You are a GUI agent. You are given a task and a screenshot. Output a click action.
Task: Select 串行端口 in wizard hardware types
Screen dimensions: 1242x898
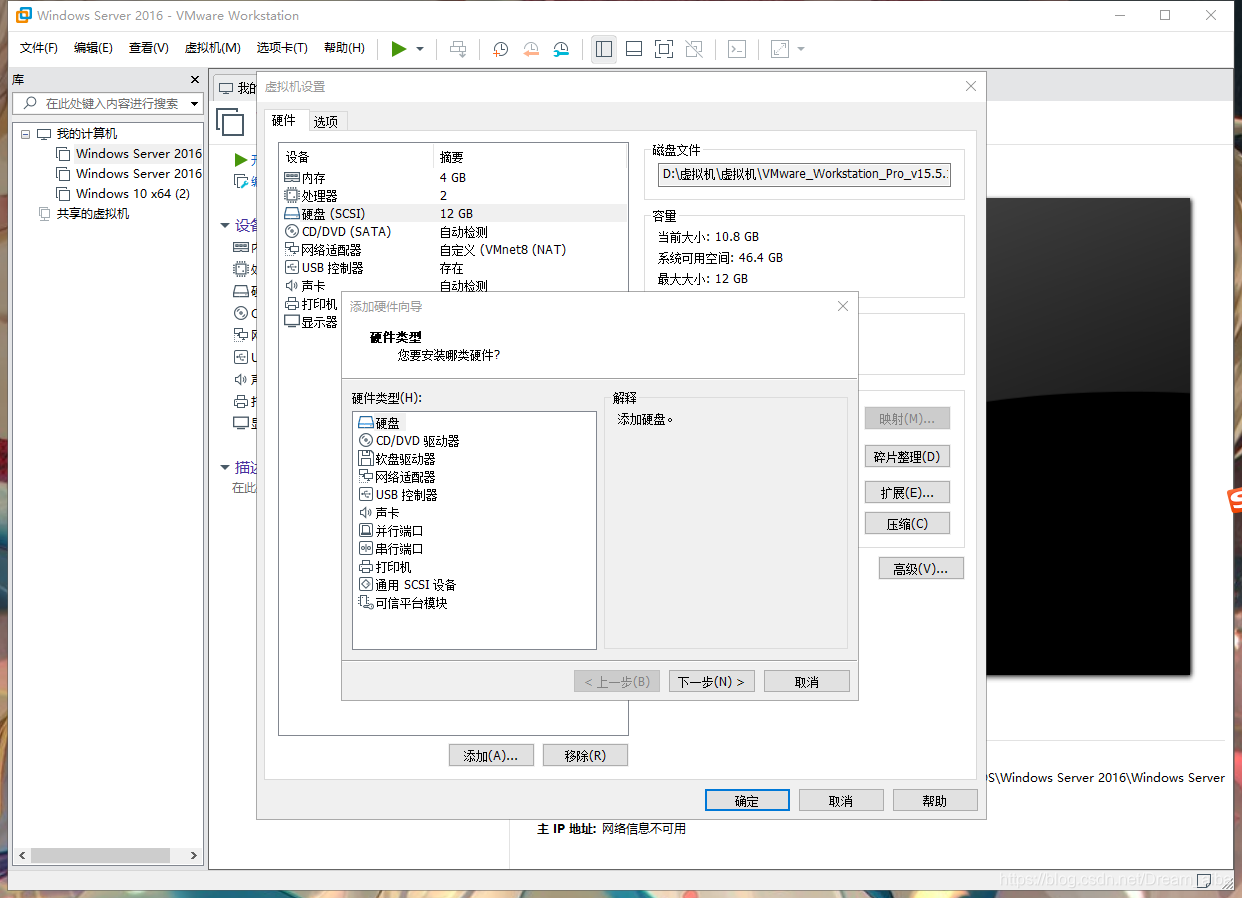point(390,549)
